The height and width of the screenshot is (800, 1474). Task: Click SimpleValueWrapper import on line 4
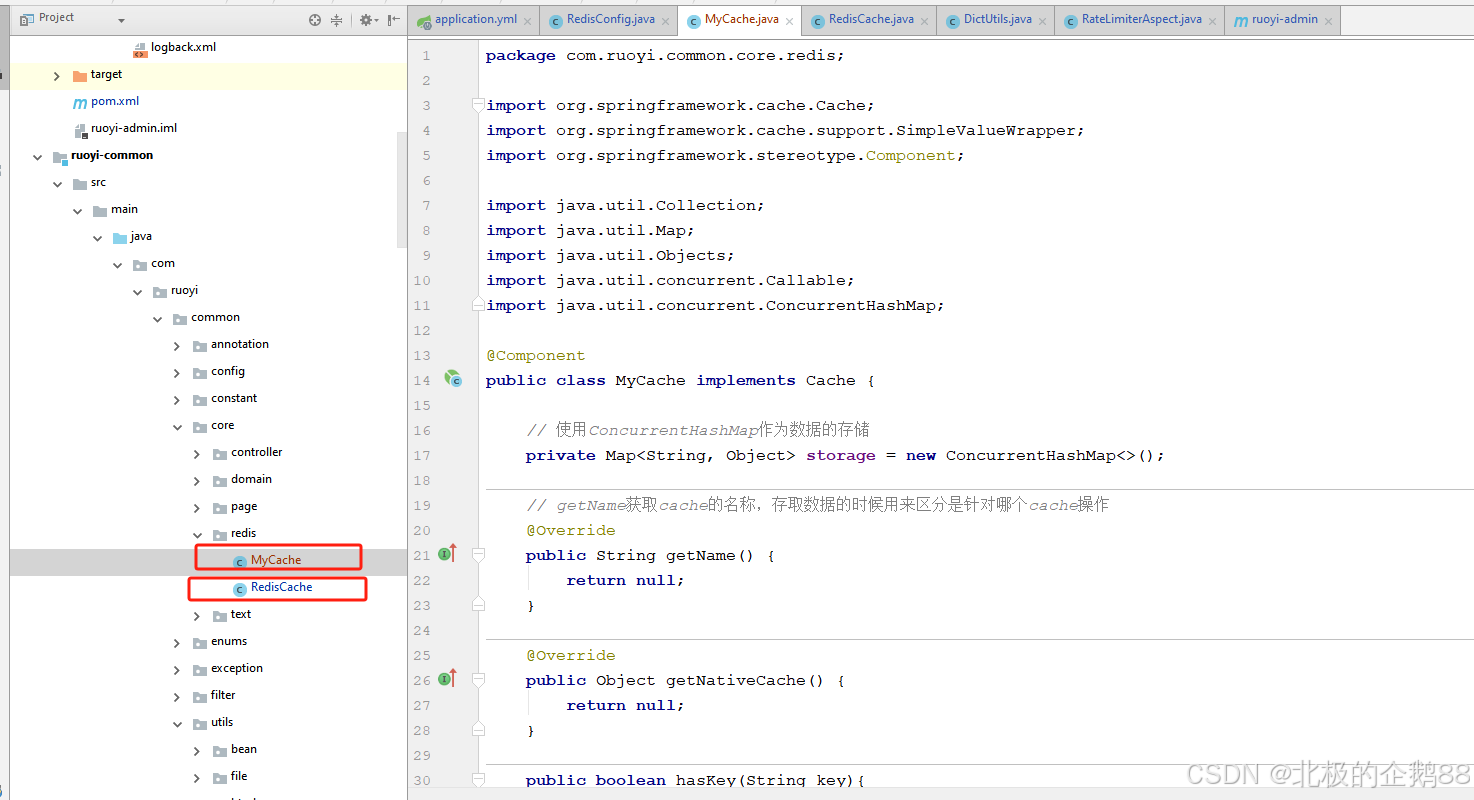click(x=985, y=130)
